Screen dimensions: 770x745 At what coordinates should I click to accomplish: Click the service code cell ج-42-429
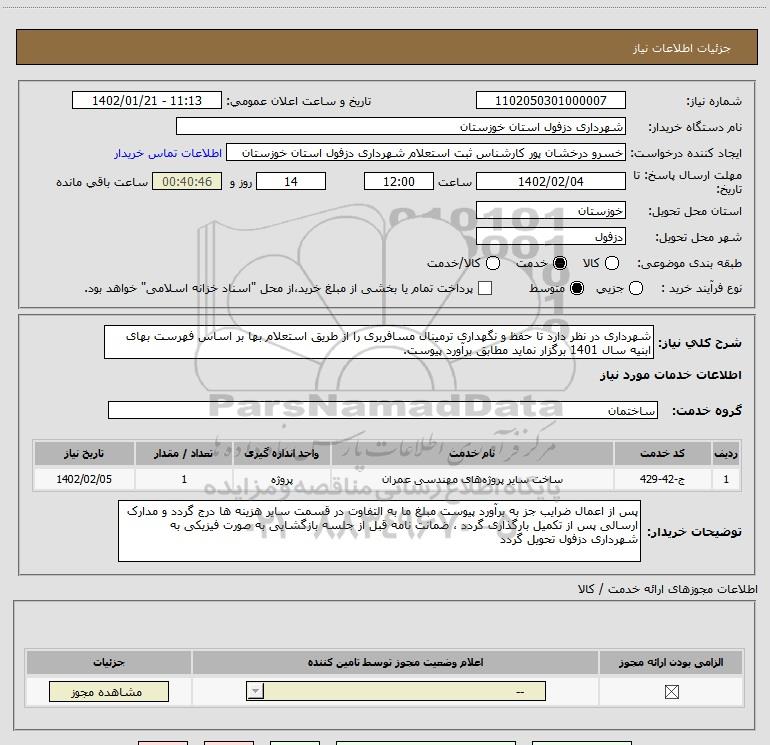662,479
